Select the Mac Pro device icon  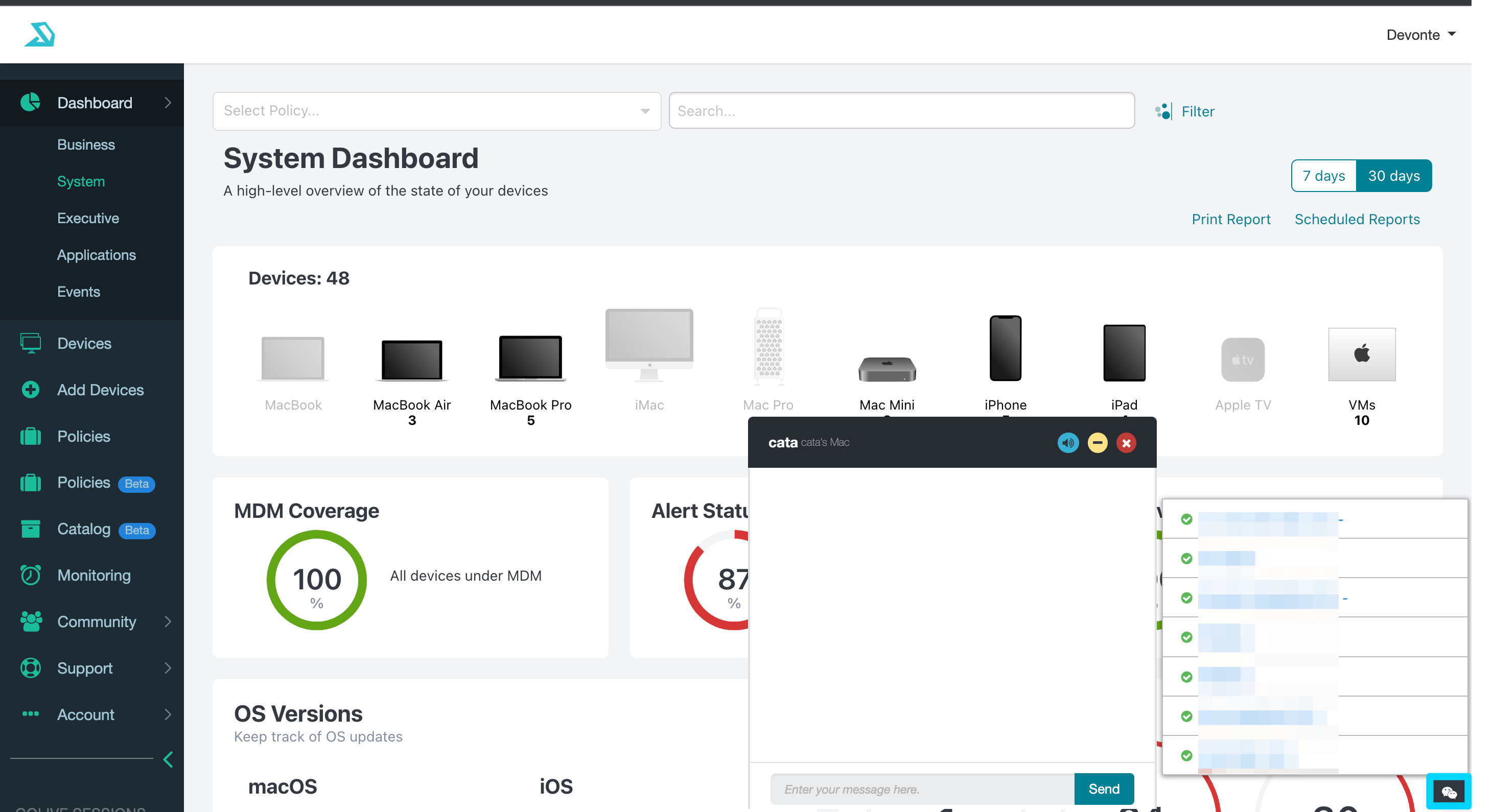pyautogui.click(x=768, y=346)
